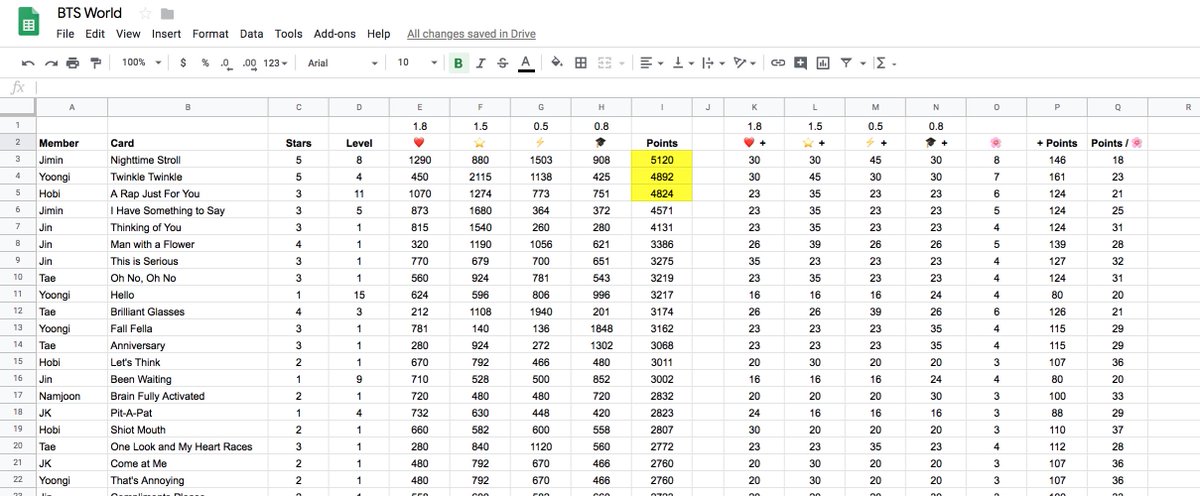The width and height of the screenshot is (1200, 496).
Task: Select column I header
Action: [x=662, y=106]
